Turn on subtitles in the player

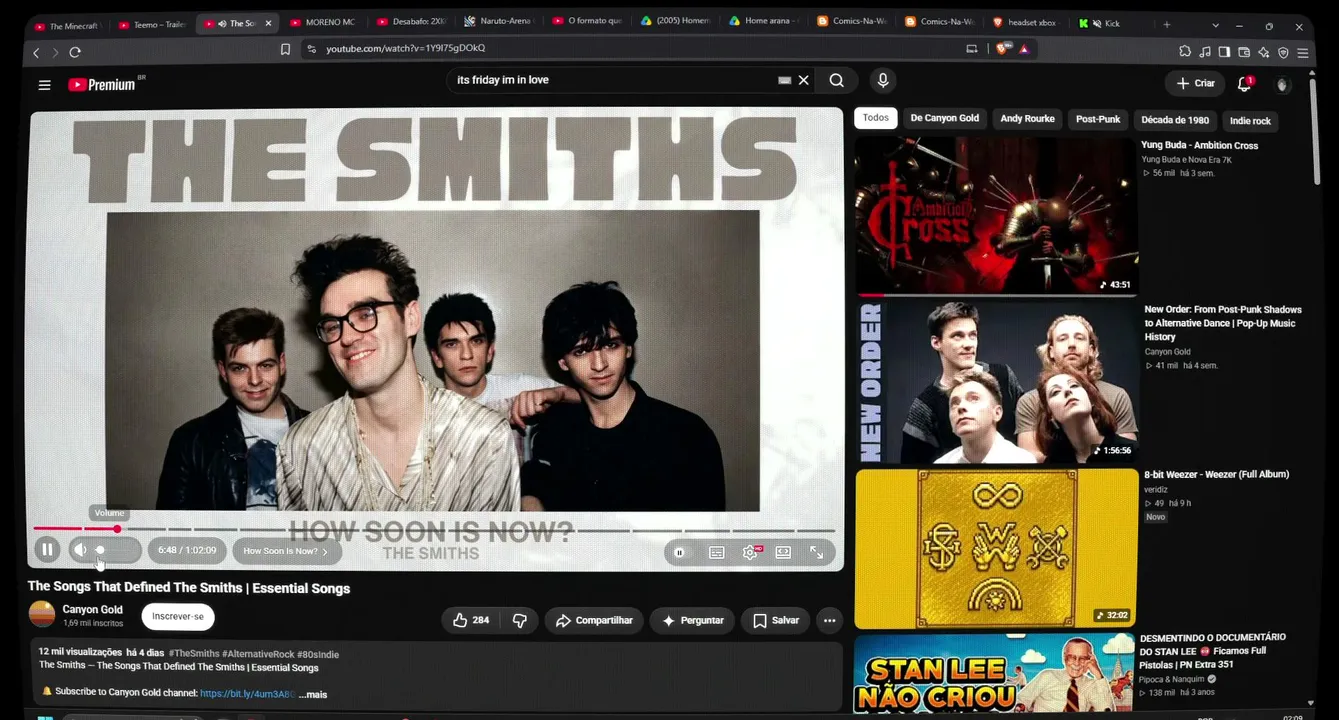click(717, 552)
